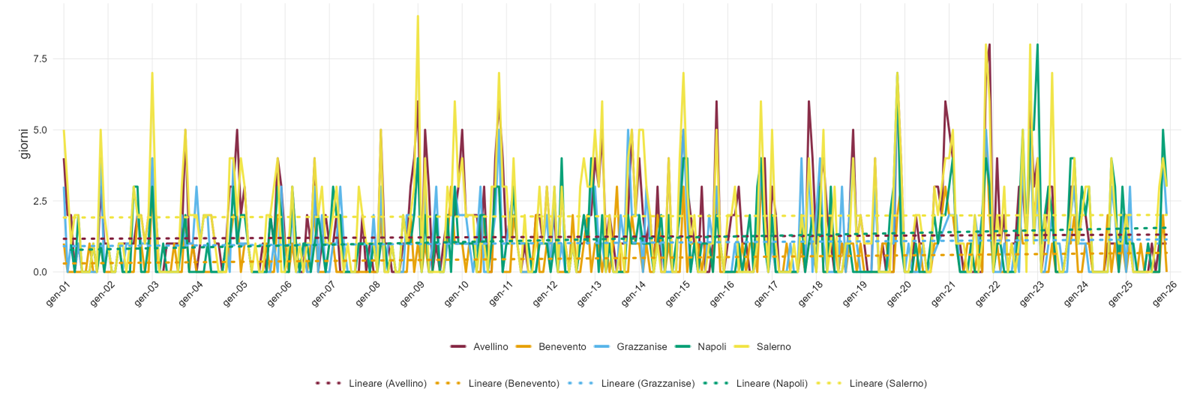
Task: Click the tallest Salerno peak near gen-09
Action: pyautogui.click(x=418, y=17)
